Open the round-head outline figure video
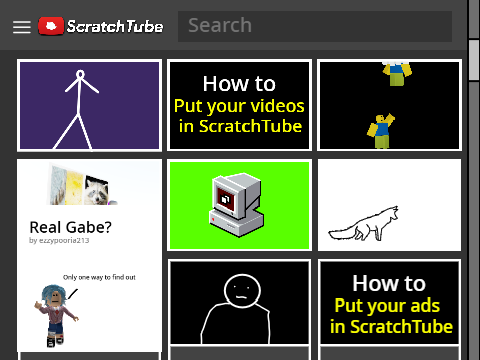This screenshot has width=480, height=360. 239,303
